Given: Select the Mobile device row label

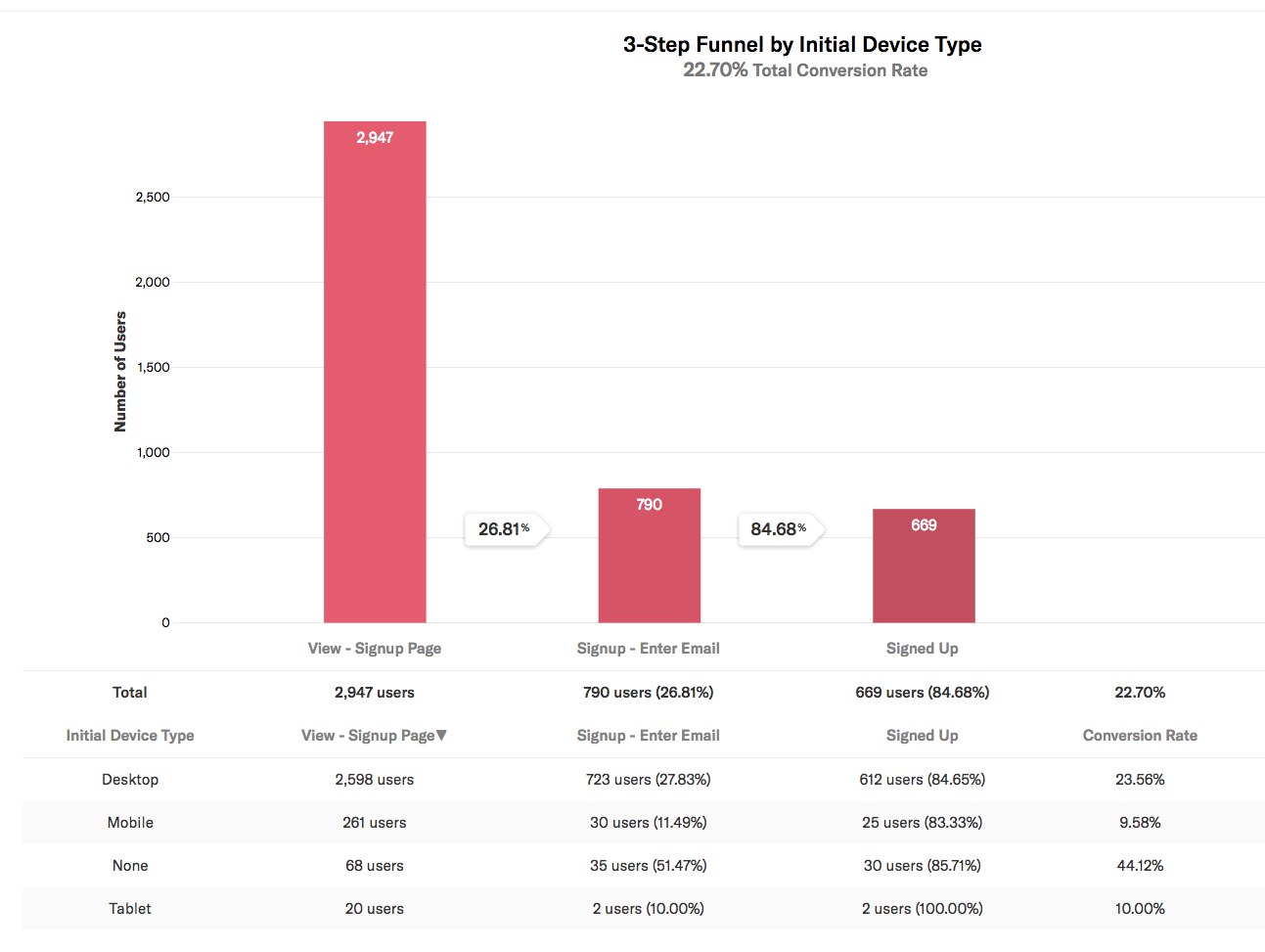Looking at the screenshot, I should (x=130, y=823).
